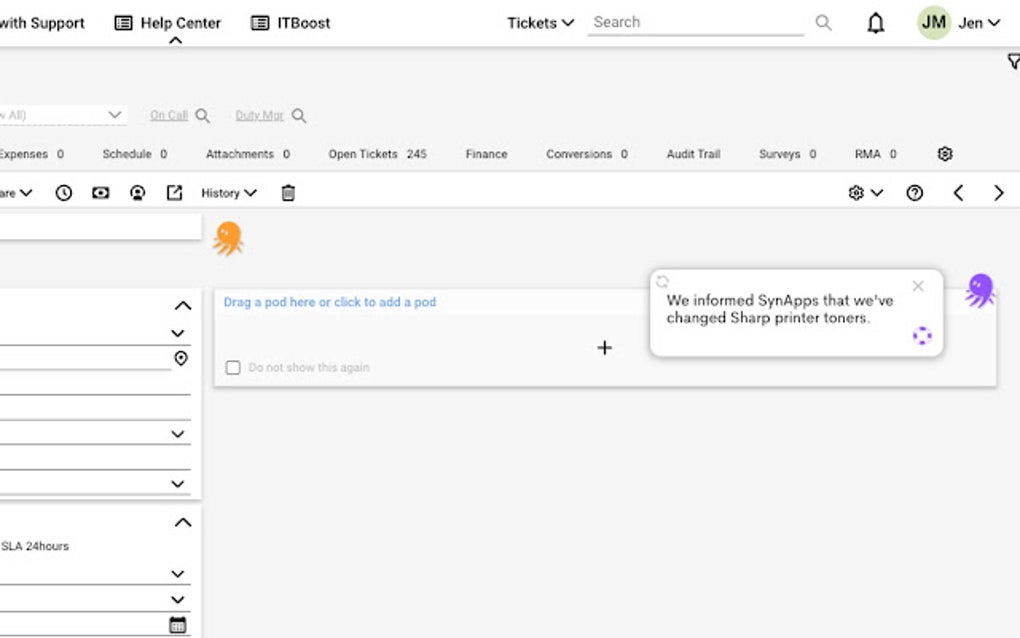Click the orange octopus icon
1020x638 pixels.
[228, 238]
